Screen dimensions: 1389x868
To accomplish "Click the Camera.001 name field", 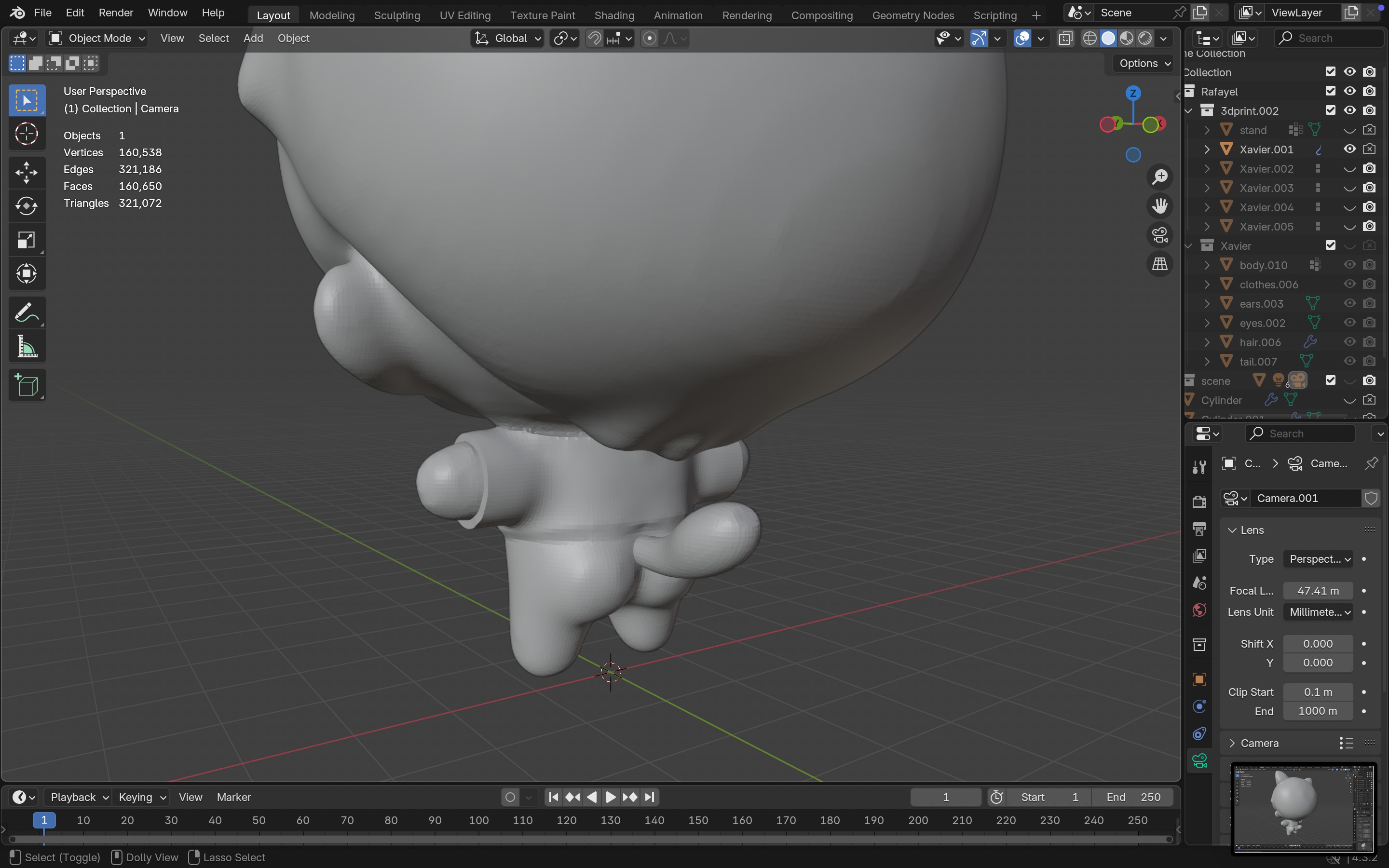I will tap(1305, 498).
